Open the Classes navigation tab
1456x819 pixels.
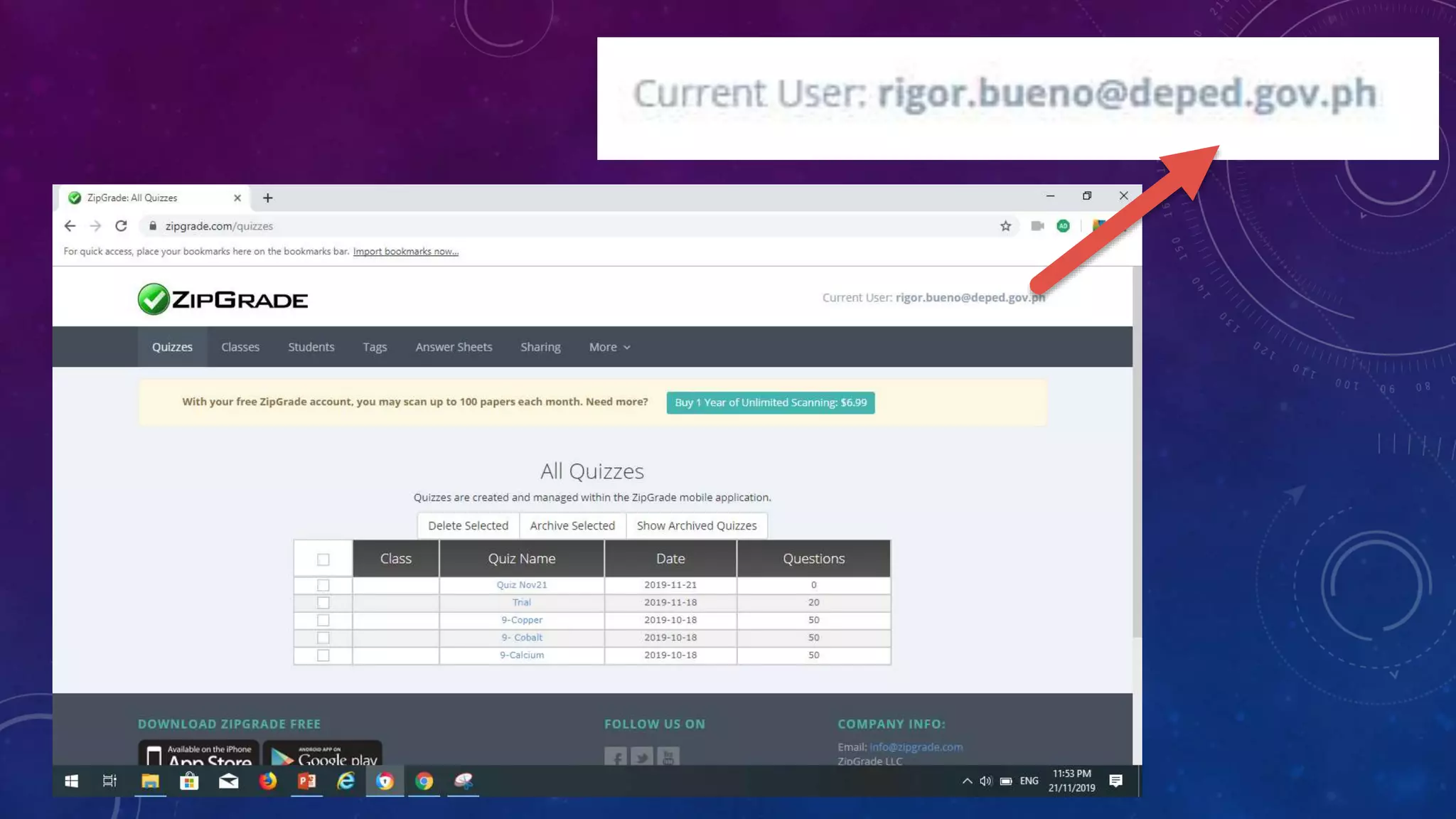pyautogui.click(x=240, y=347)
